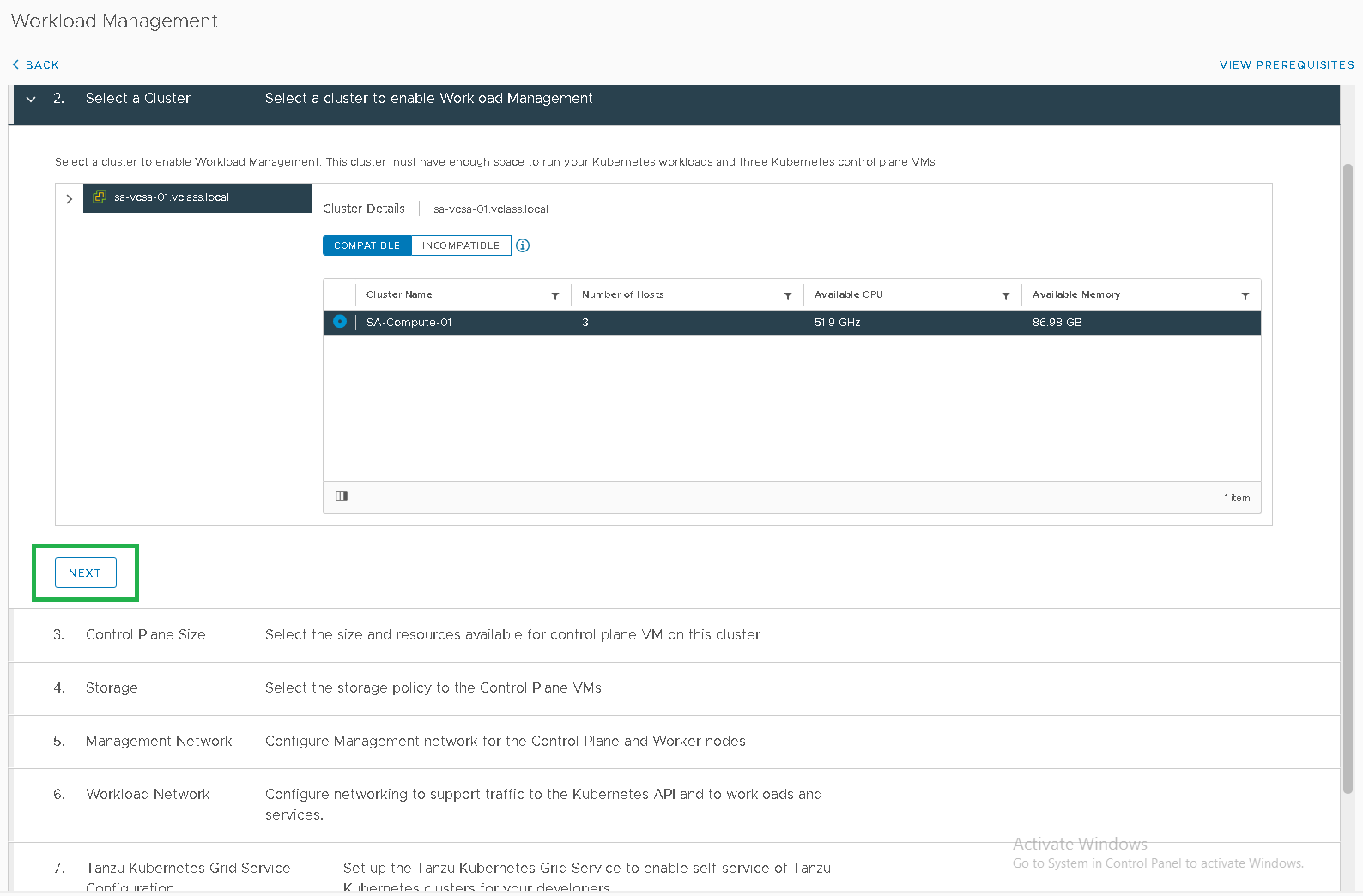Open the Number of Hosts filter icon
Image resolution: width=1363 pixels, height=896 pixels.
coord(787,296)
